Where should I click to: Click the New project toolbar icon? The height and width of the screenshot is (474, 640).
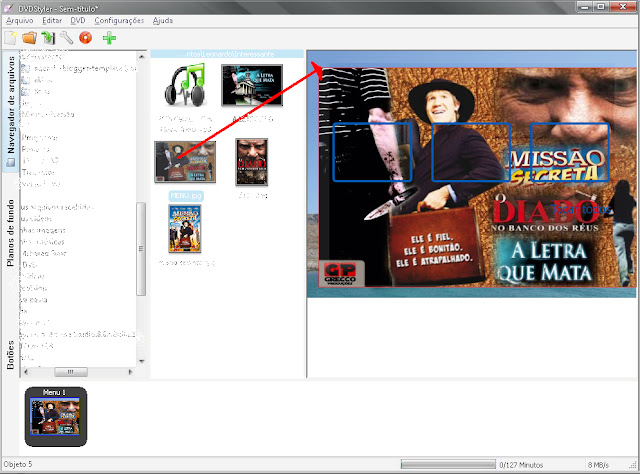point(11,38)
